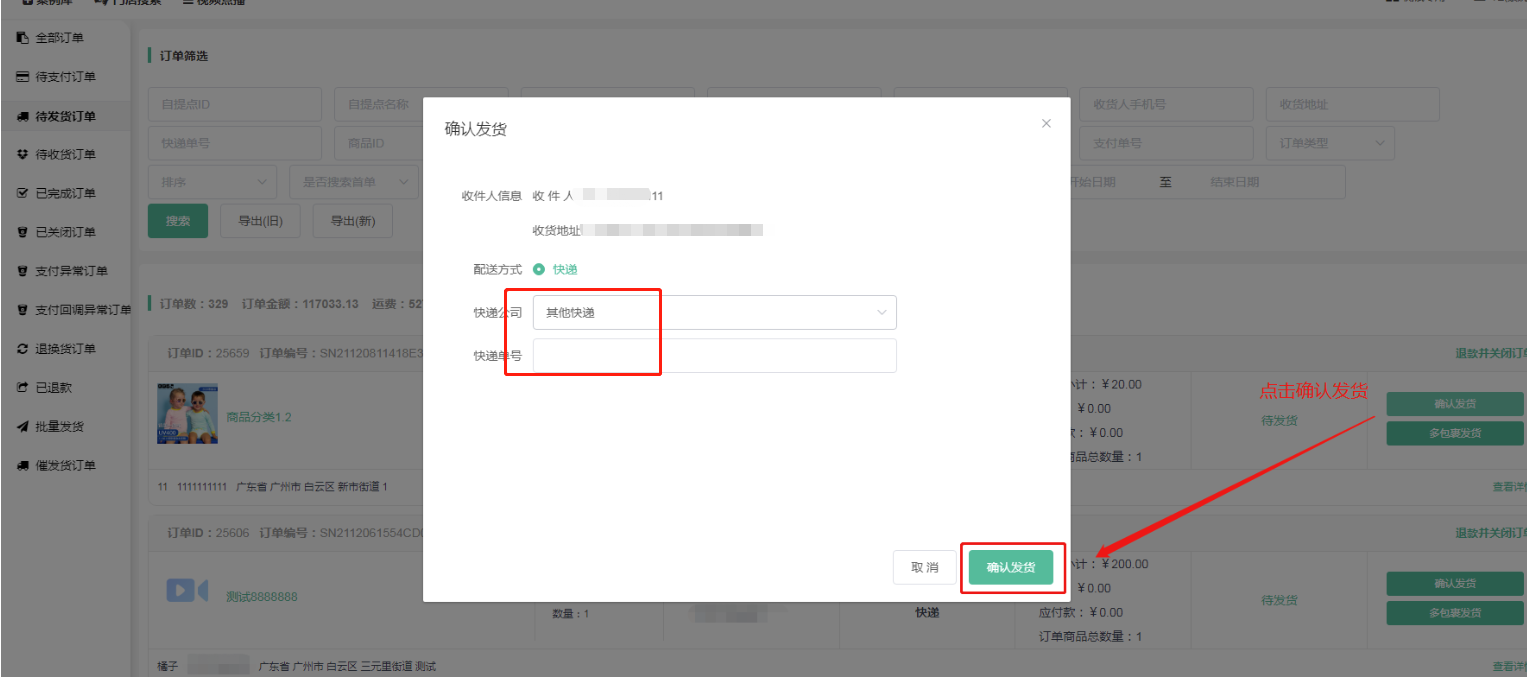The height and width of the screenshot is (677, 1527).
Task: Close the 确认发货 dialog with X
Action: point(1046,124)
